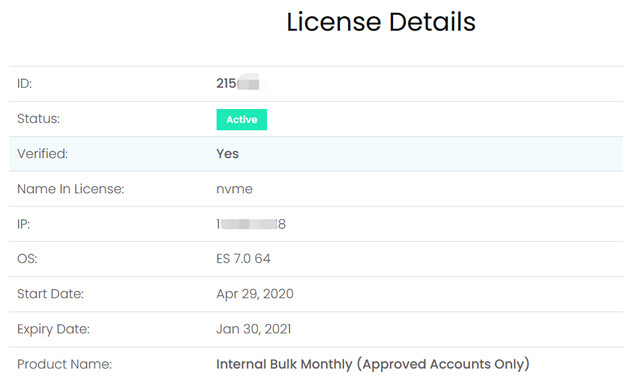Screen dimensions: 623x384
Task: Select the OS value ES 7.0 64
Action: 243,259
